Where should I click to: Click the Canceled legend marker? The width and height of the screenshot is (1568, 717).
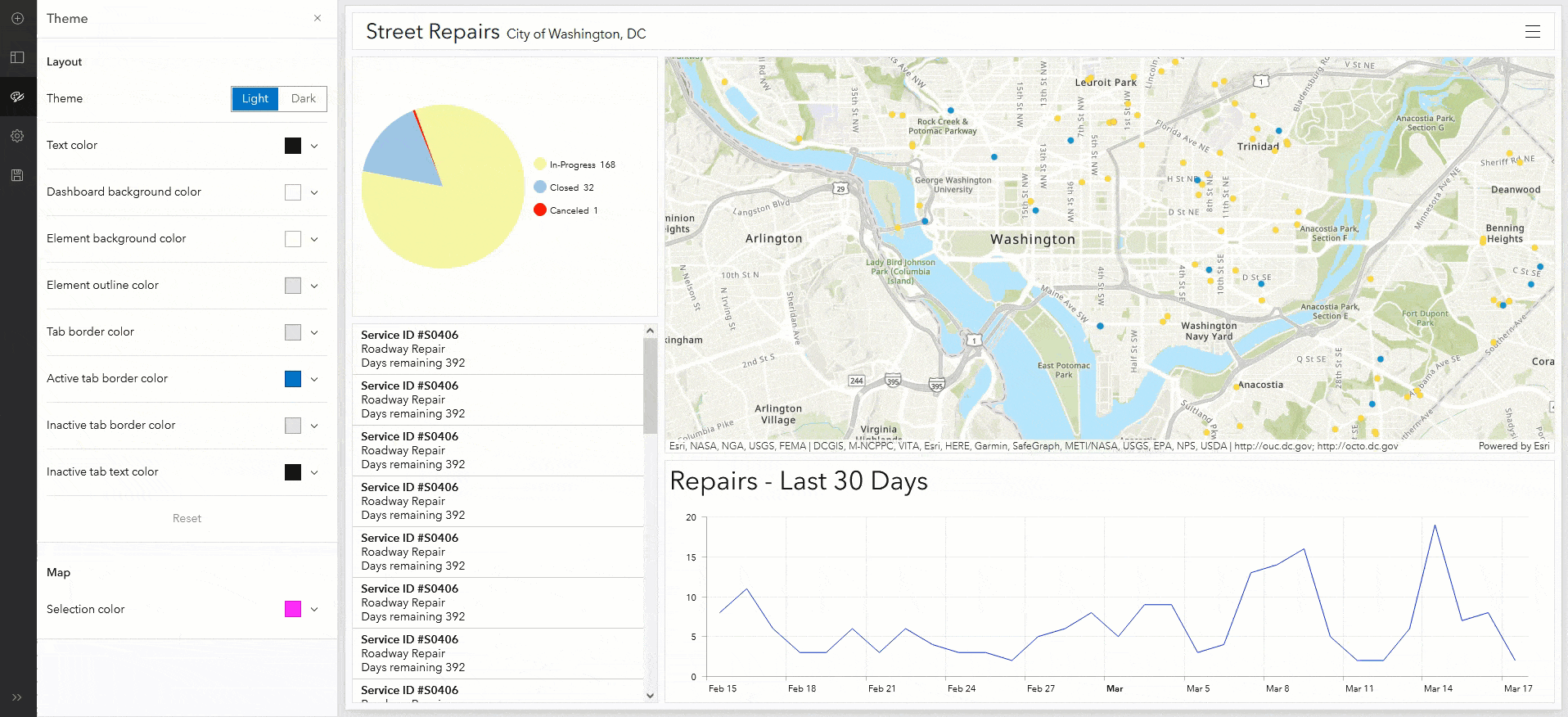point(540,210)
